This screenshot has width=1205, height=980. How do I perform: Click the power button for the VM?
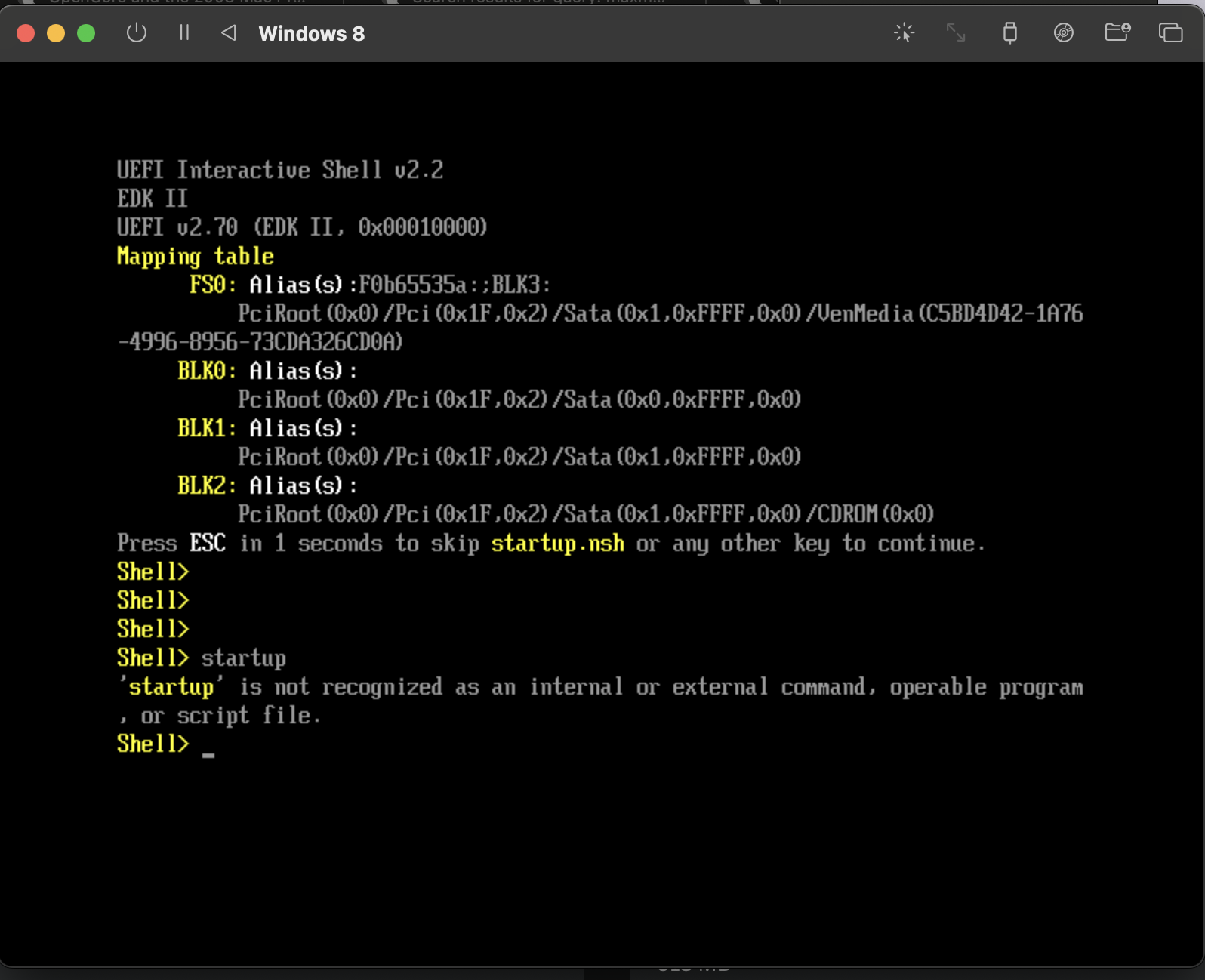(x=137, y=33)
